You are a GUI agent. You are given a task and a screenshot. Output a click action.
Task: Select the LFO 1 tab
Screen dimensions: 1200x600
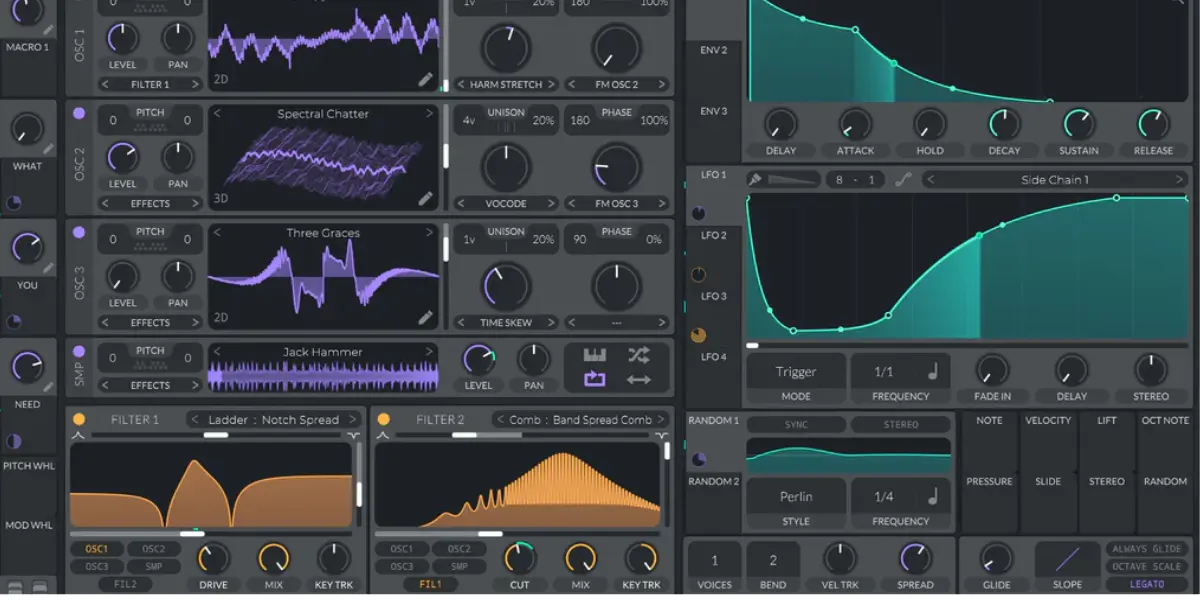pyautogui.click(x=714, y=175)
